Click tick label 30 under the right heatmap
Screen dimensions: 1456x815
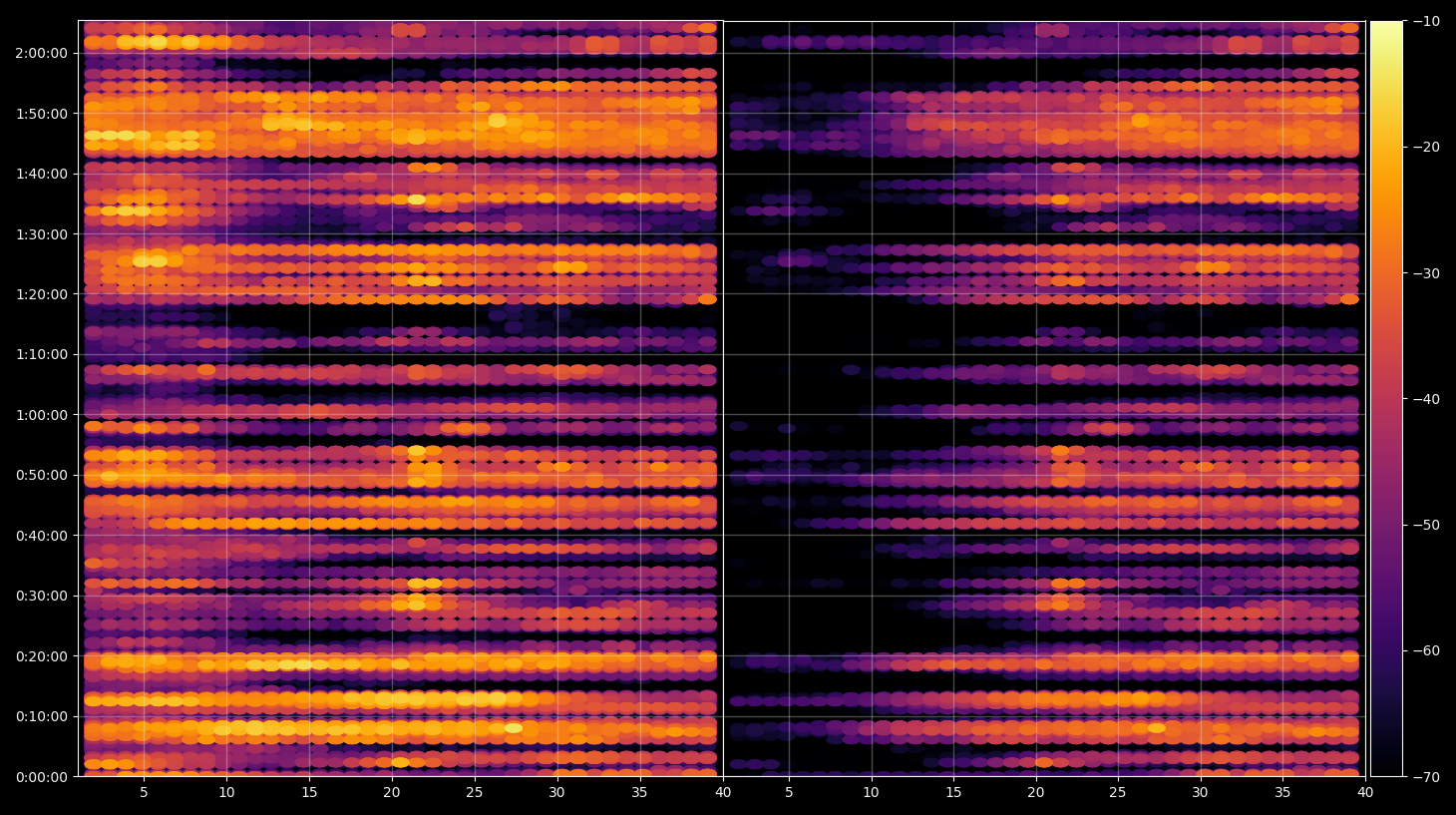1200,793
